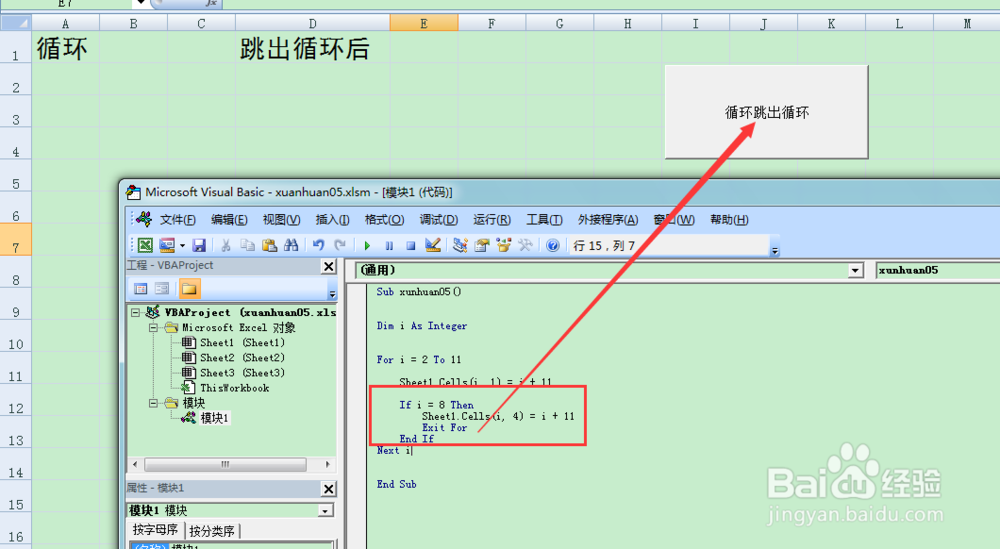This screenshot has height=549, width=1000.
Task: Open the Properties Window icon
Action: (x=482, y=245)
